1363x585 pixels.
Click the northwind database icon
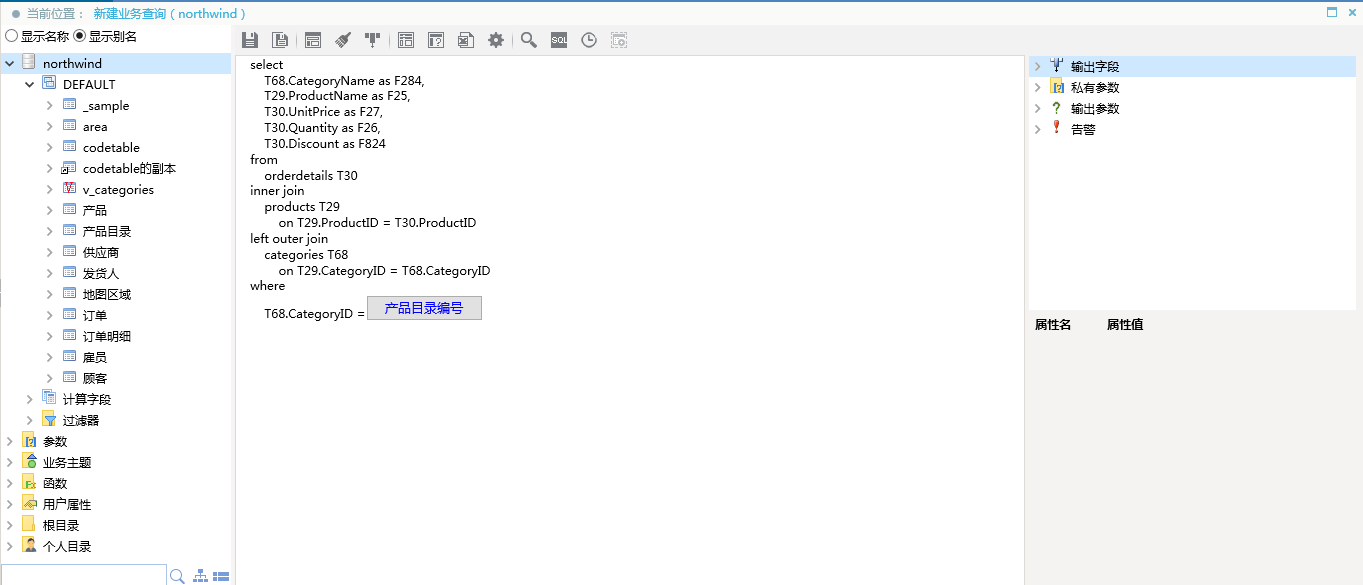click(28, 63)
